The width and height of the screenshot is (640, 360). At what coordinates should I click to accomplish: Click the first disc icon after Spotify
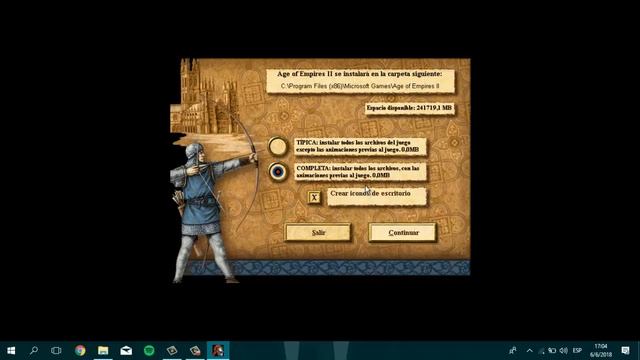pyautogui.click(x=172, y=350)
